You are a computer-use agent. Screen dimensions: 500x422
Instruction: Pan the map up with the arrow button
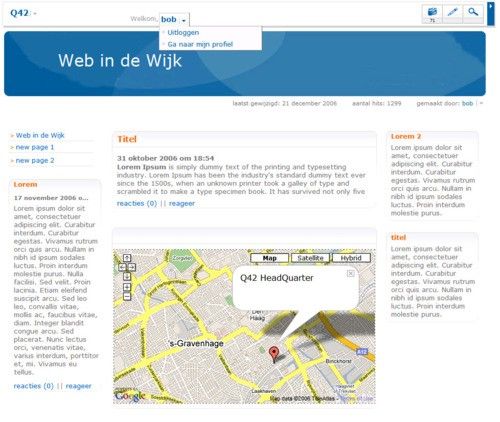click(x=127, y=258)
